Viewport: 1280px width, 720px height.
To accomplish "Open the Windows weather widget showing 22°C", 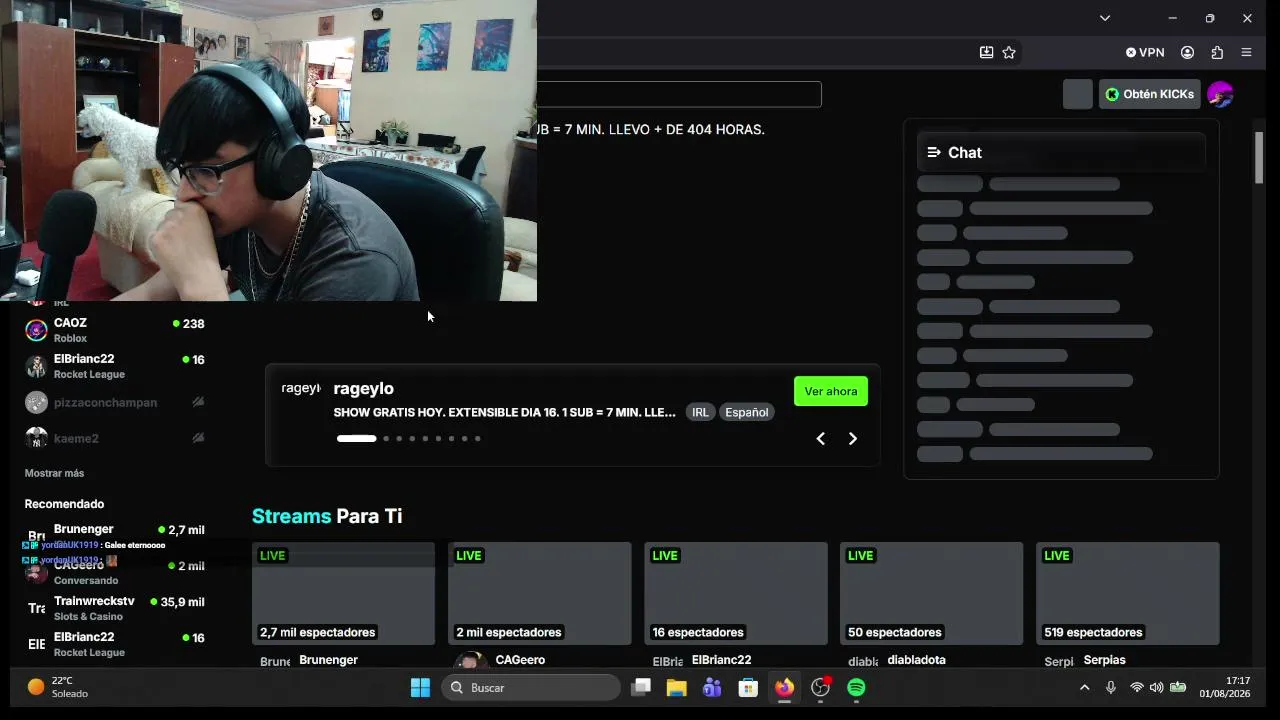I will 58,687.
